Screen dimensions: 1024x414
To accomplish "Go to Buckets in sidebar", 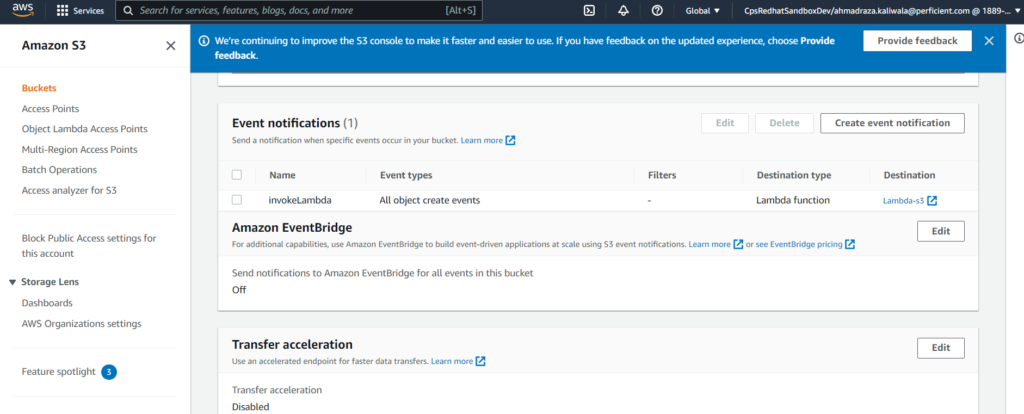I will (39, 88).
